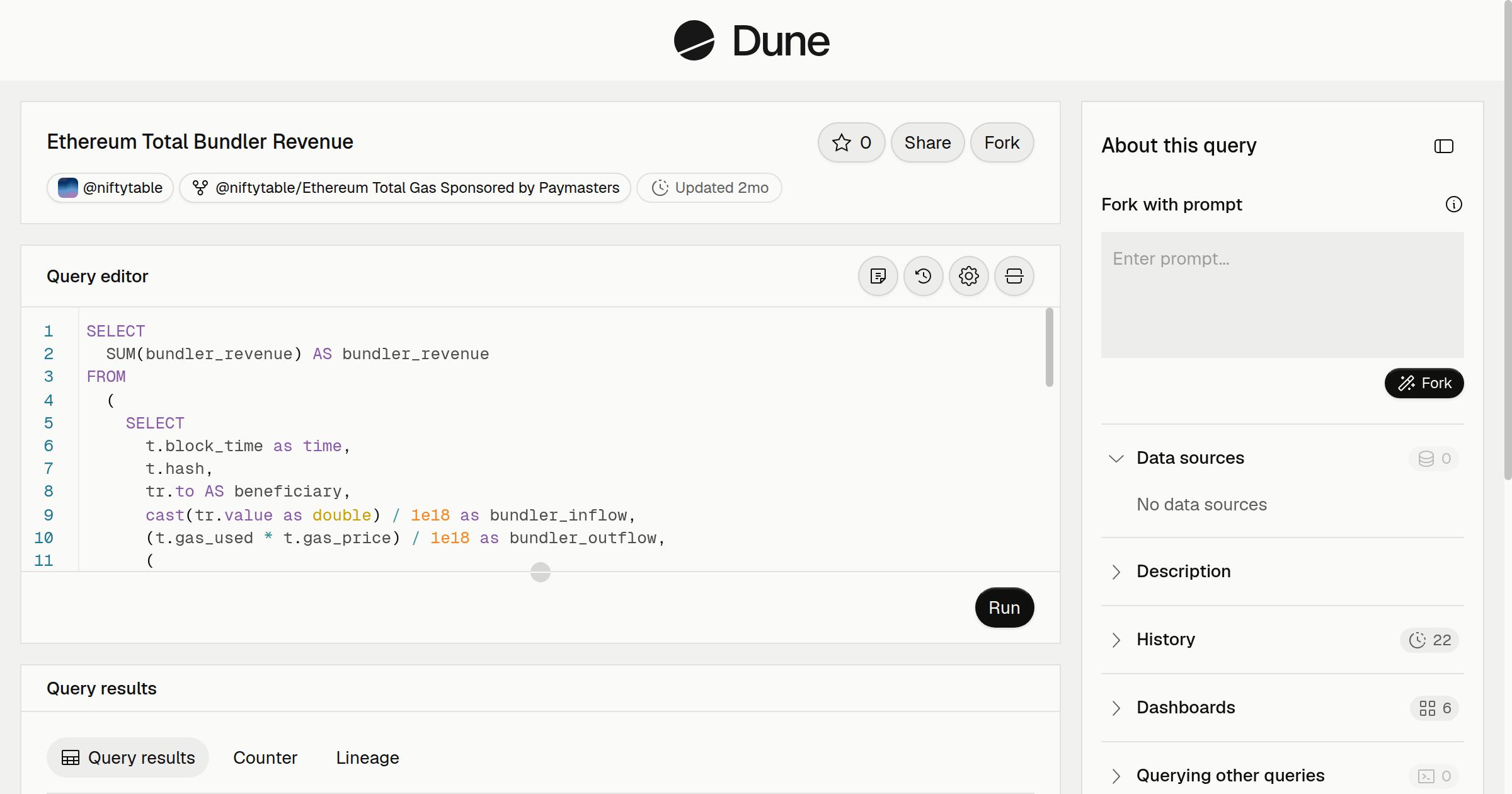Open forked-from query Ethereum Total Gas Sponsored
The height and width of the screenshot is (794, 1512).
click(405, 188)
